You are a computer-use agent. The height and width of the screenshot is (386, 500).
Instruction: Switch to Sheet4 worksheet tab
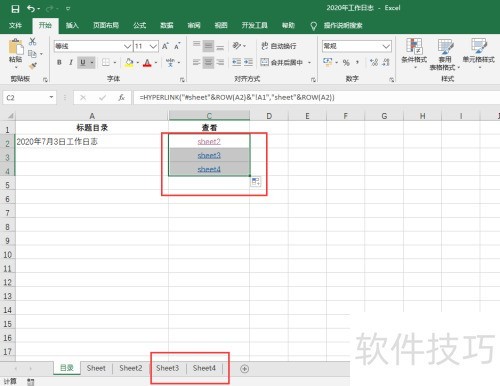[x=204, y=368]
